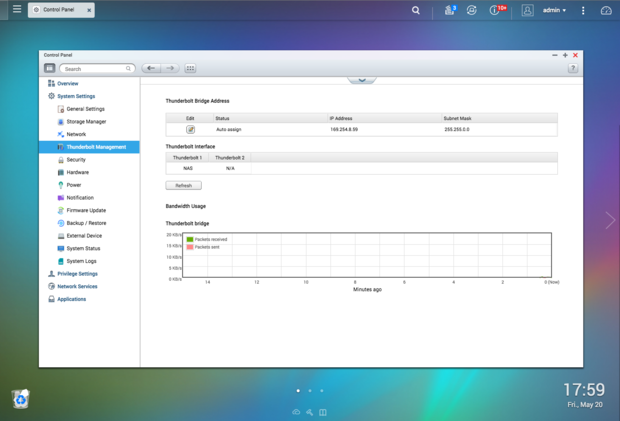Select the Thunderbolt 1 column header

tap(187, 157)
